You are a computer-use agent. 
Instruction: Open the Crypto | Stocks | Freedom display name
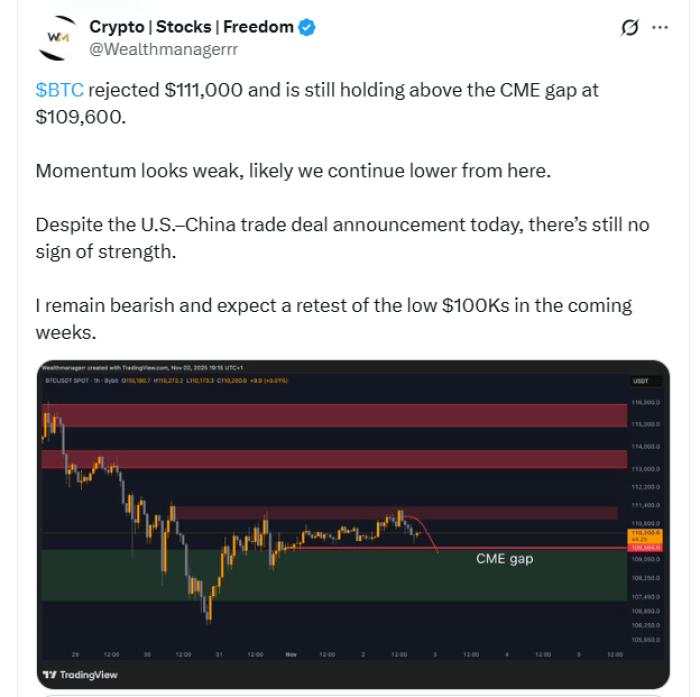click(191, 27)
